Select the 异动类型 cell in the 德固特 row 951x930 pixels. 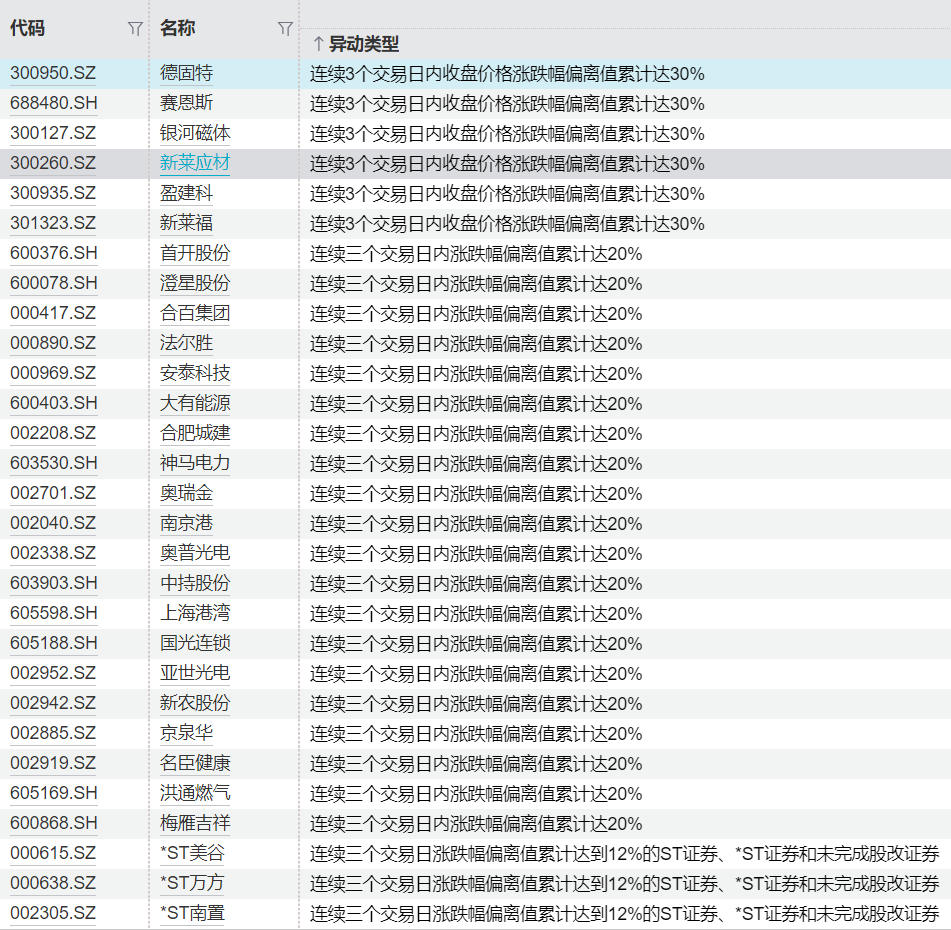click(x=507, y=73)
